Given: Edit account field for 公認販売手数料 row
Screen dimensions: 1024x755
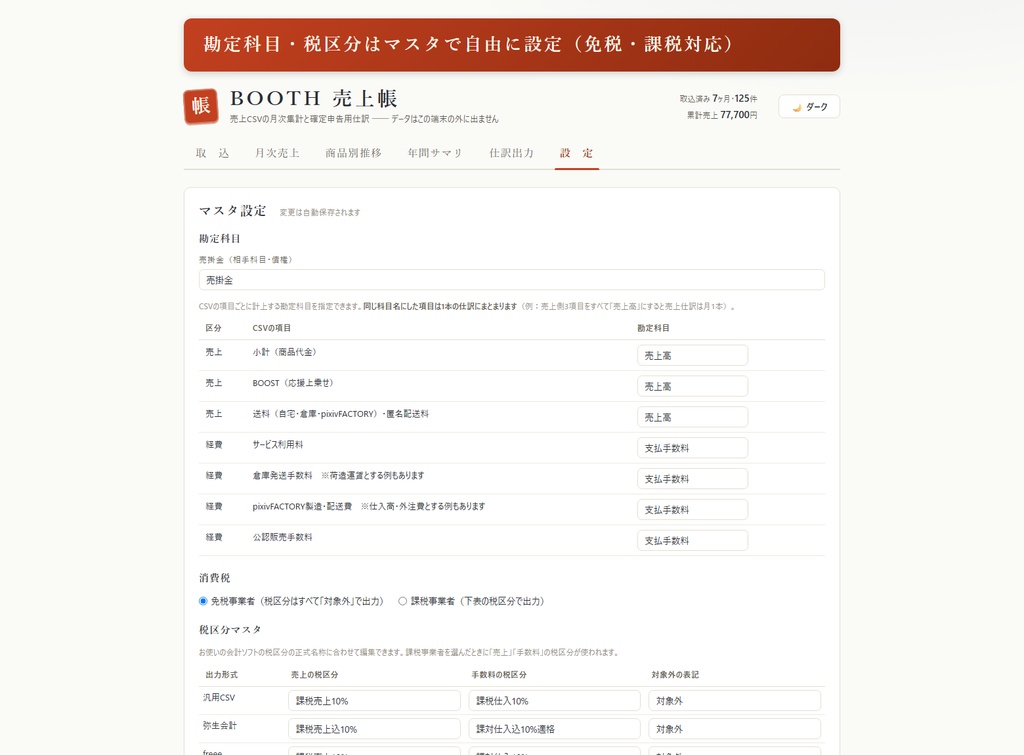Looking at the screenshot, I should (x=692, y=540).
